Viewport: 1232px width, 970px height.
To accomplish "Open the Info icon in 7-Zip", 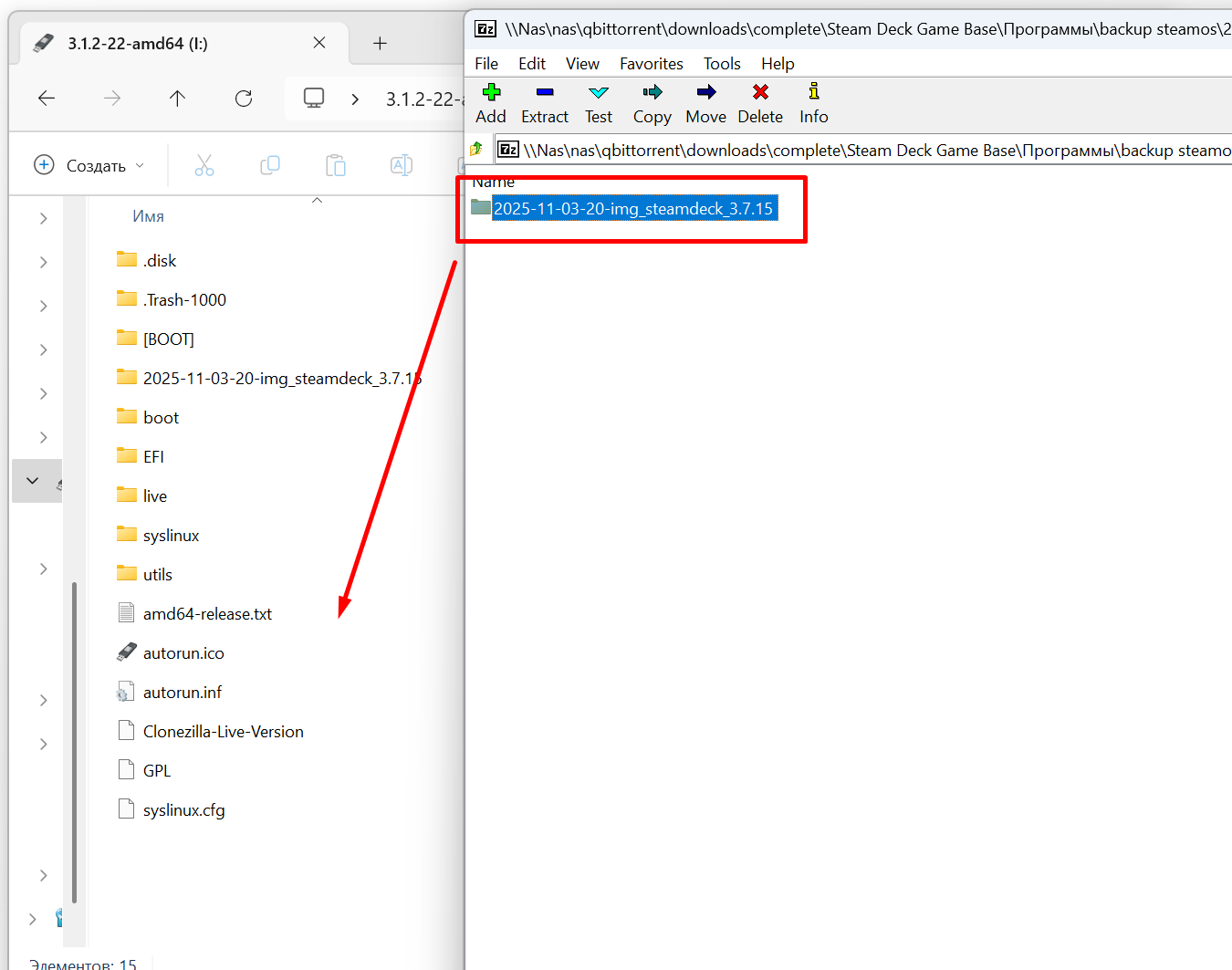I will click(x=813, y=92).
